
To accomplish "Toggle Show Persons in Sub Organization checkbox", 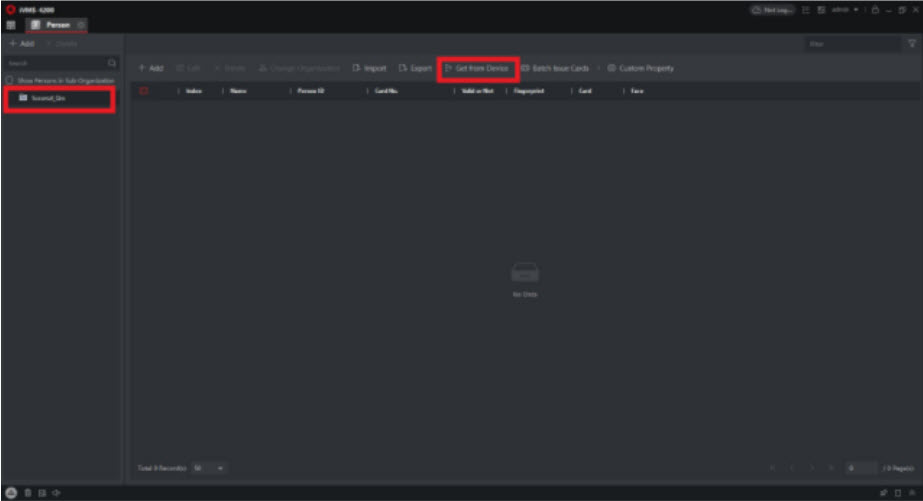I will coord(9,79).
